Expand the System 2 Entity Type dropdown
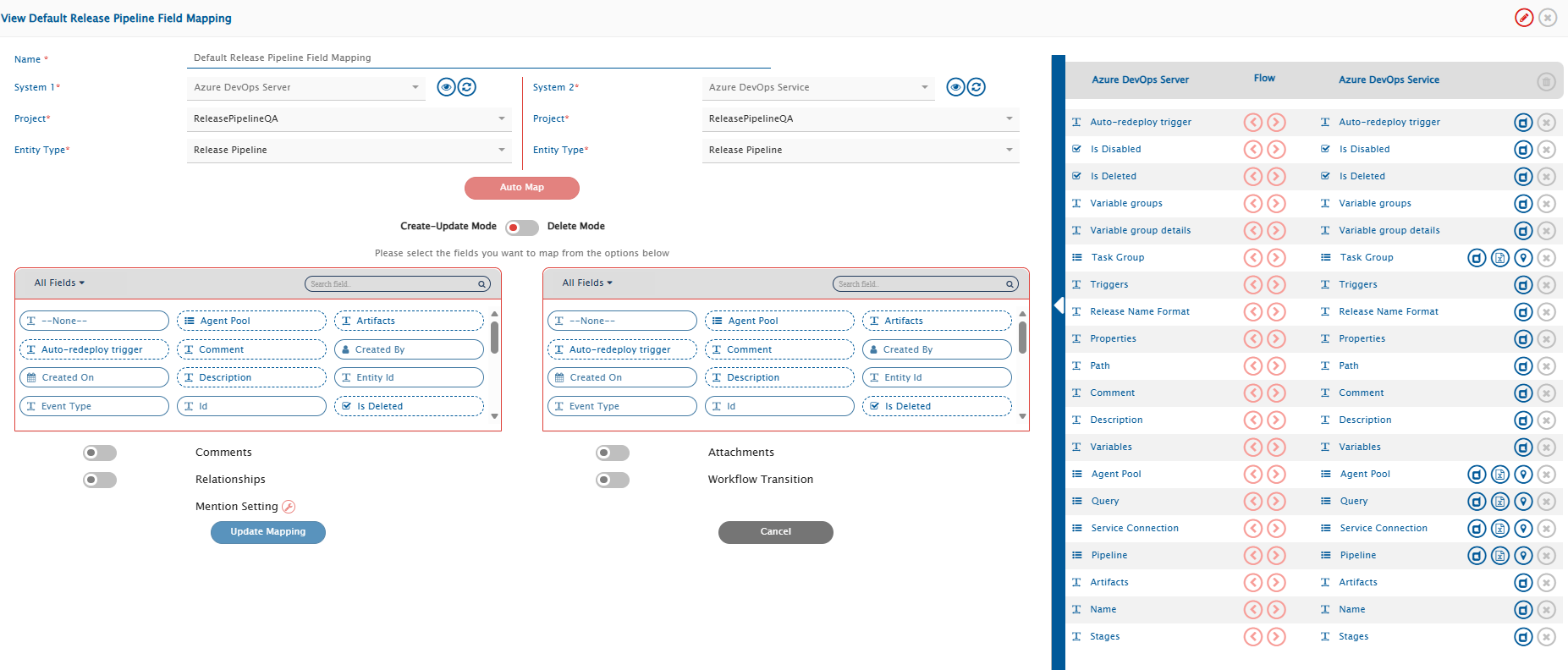1568x670 pixels. (860, 150)
